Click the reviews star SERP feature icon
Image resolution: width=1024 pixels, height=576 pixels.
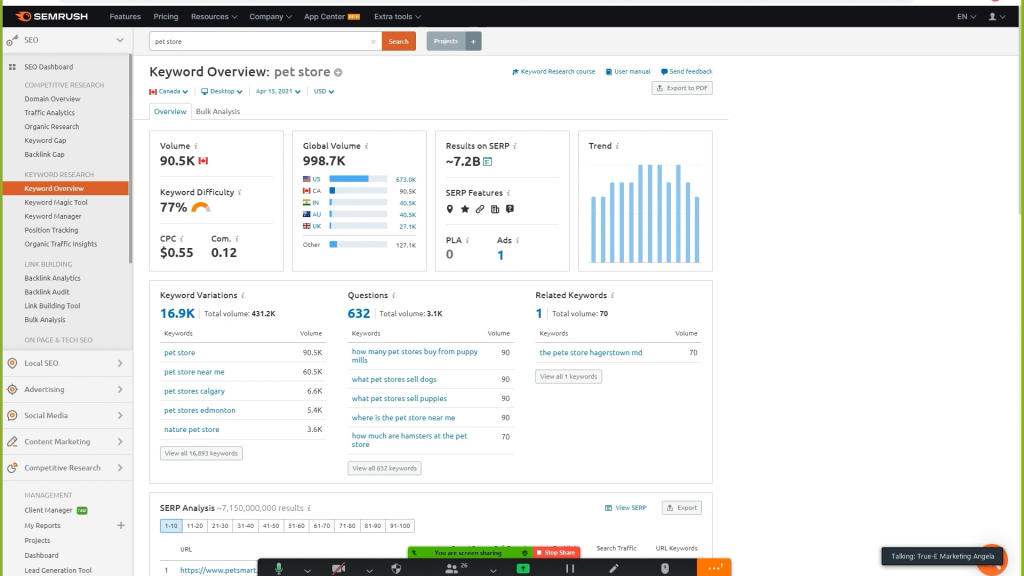[465, 209]
